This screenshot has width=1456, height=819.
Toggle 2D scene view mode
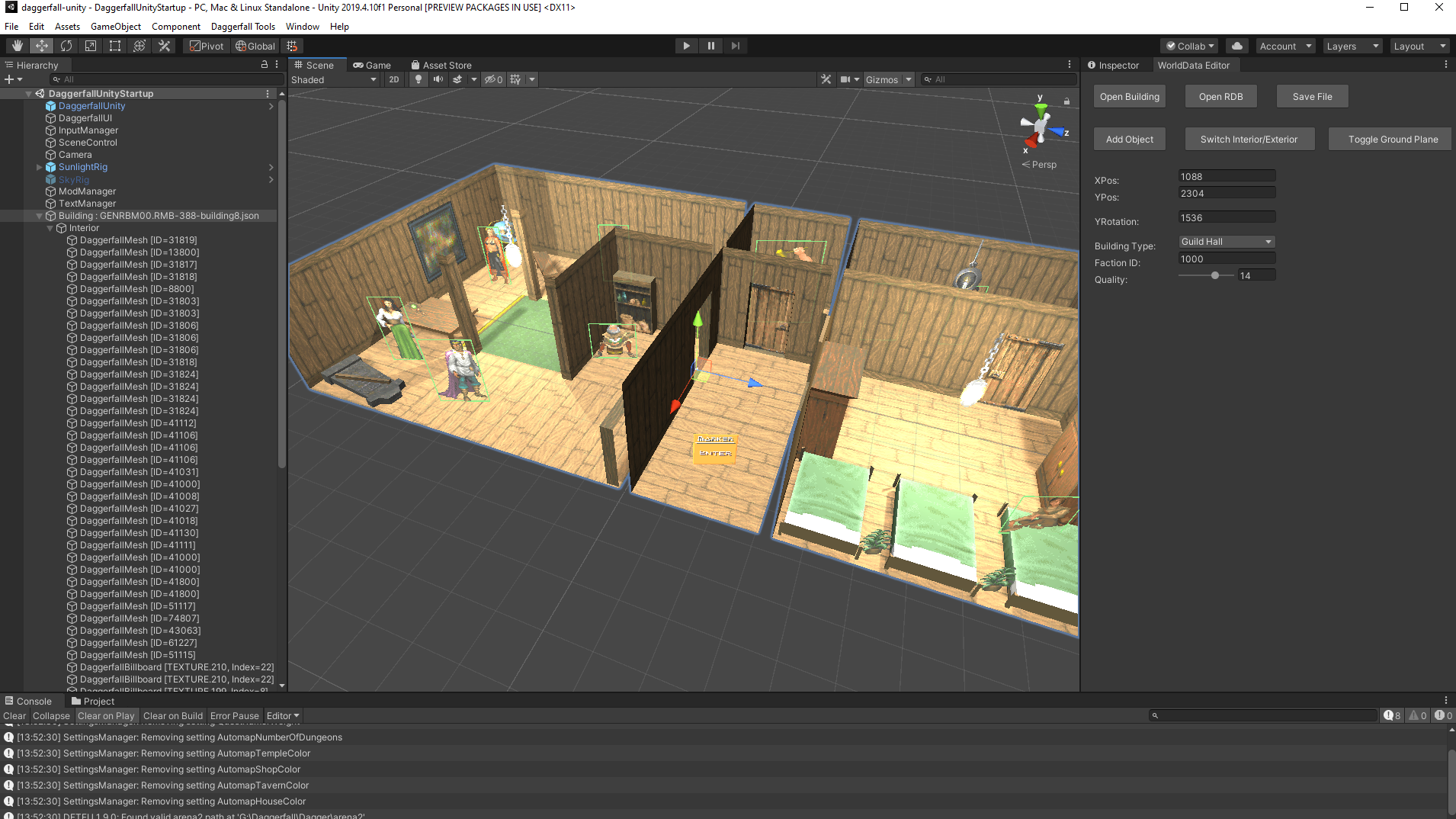pyautogui.click(x=393, y=79)
